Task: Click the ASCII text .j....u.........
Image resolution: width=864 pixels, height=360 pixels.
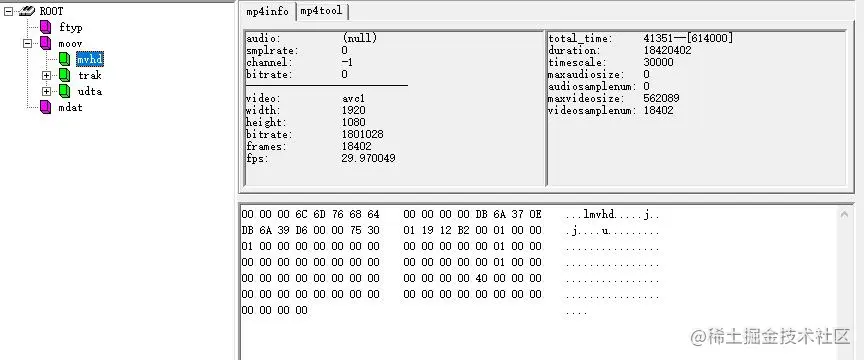Action: [612, 231]
